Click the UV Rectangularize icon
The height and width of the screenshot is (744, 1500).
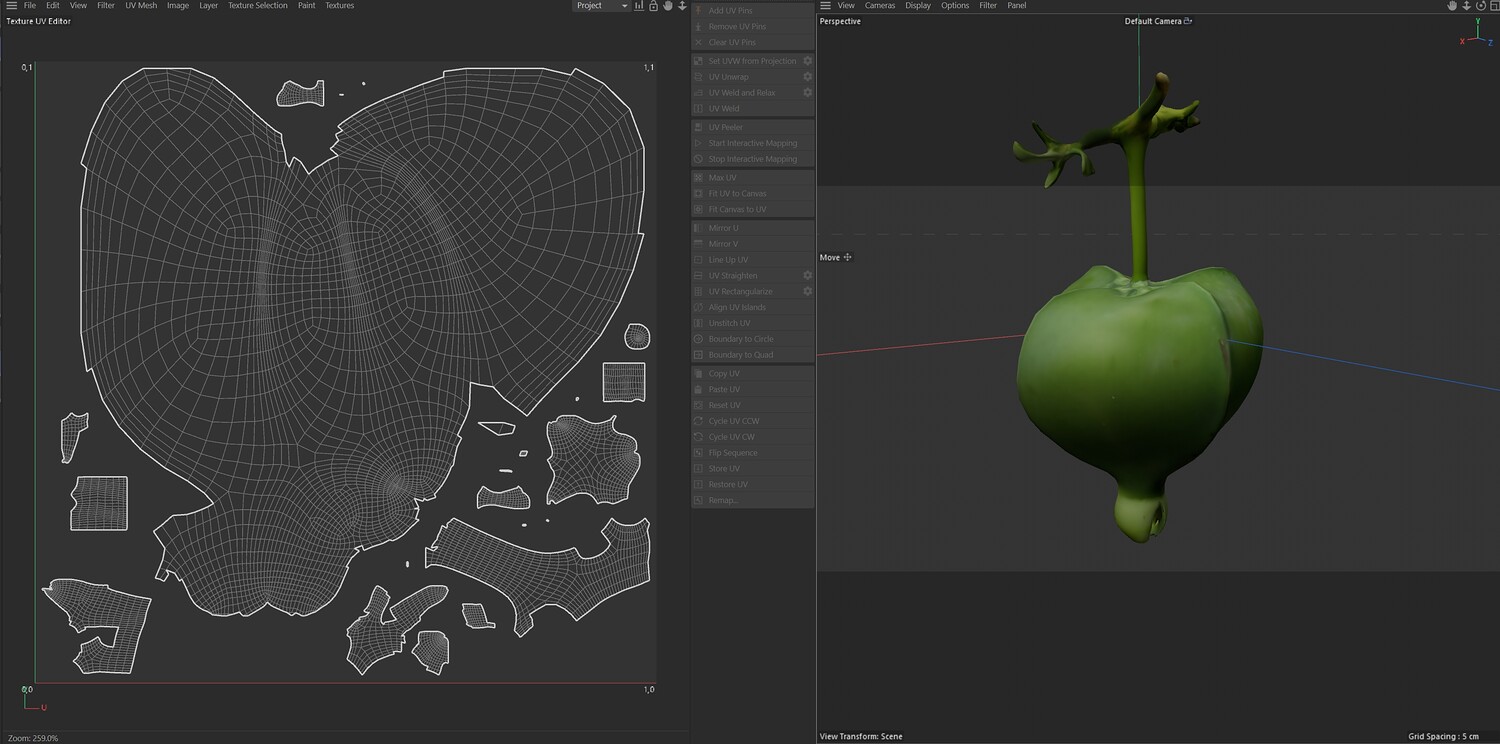698,292
